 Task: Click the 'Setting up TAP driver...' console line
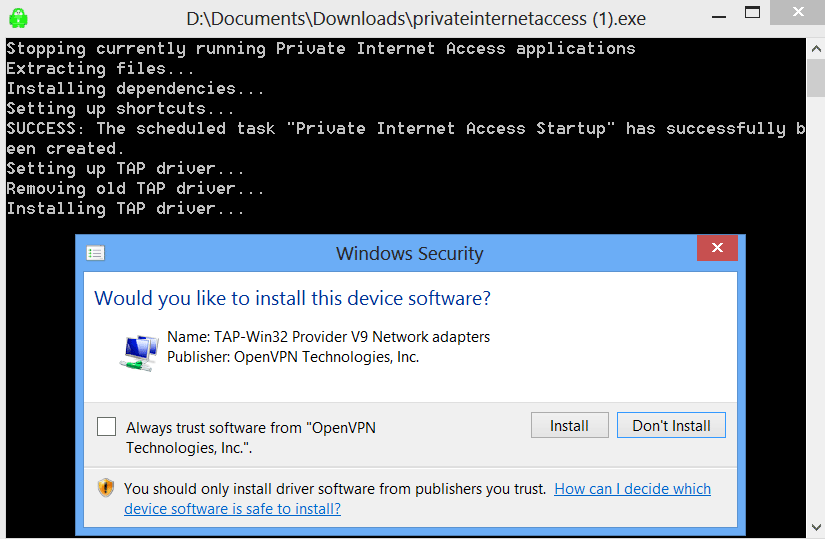(125, 169)
